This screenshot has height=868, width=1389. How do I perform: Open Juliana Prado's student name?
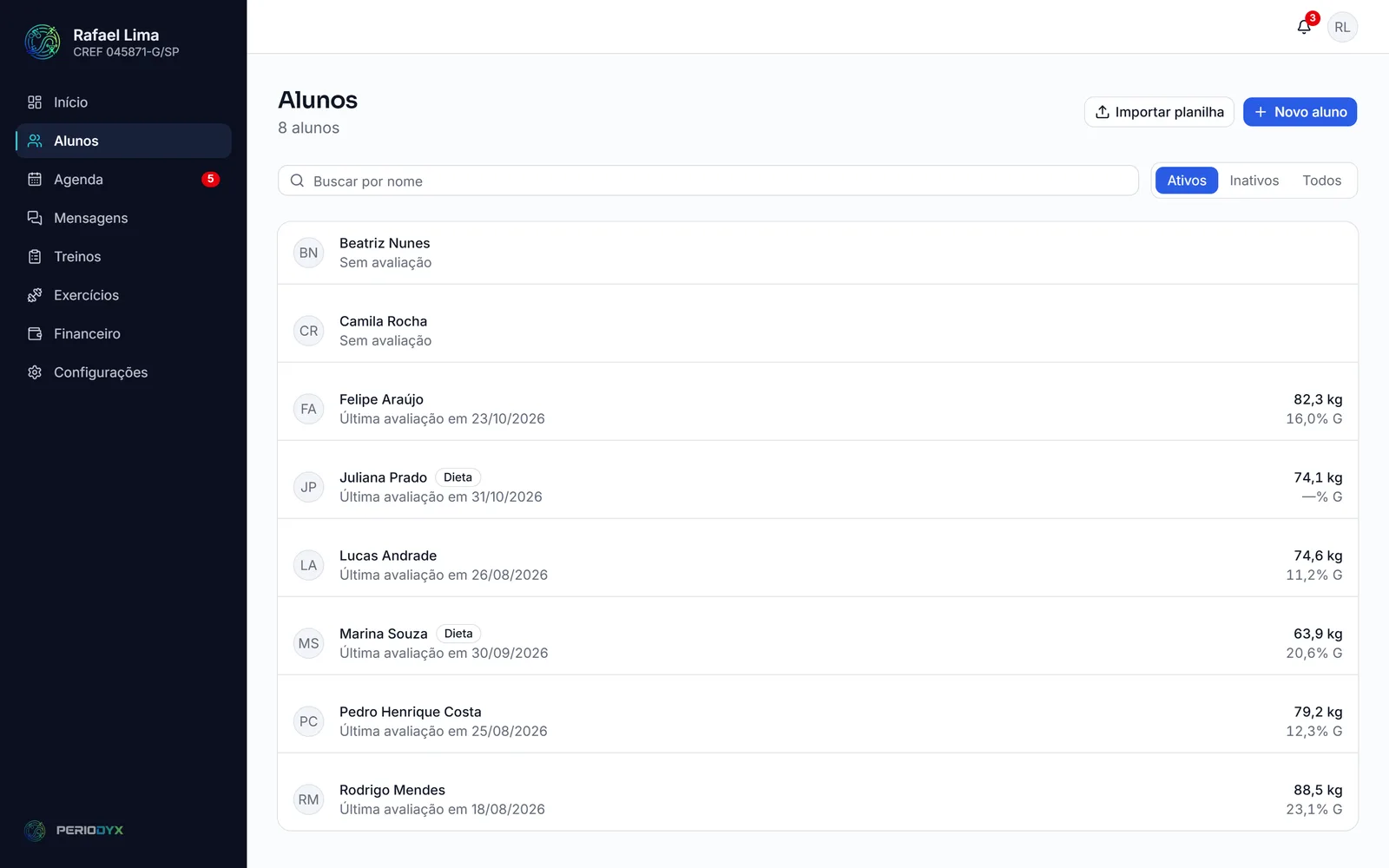point(383,477)
